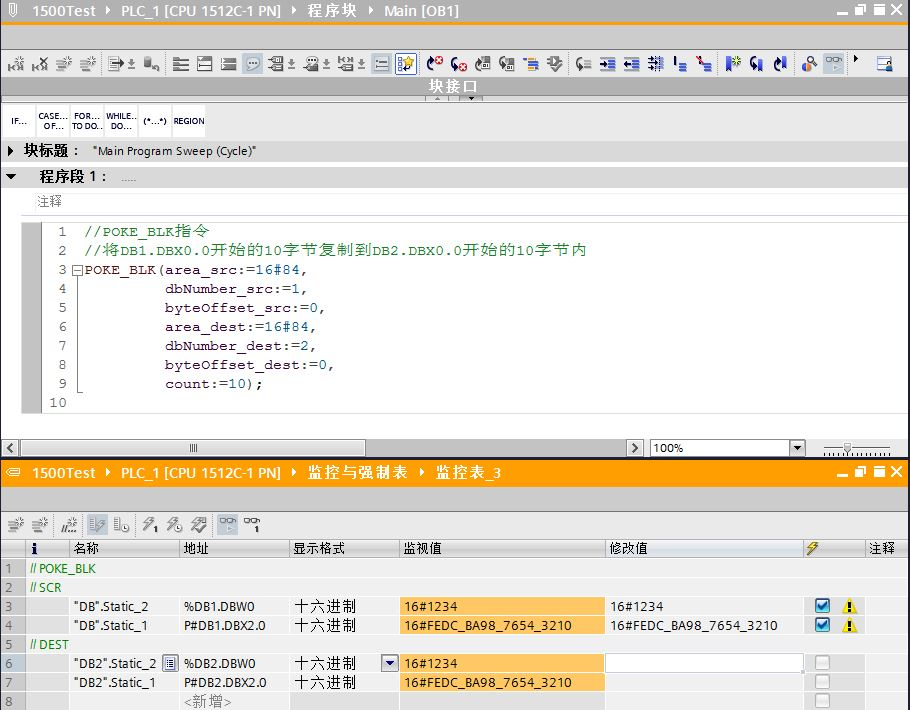This screenshot has width=910, height=710.
Task: Toggle monitor all glasses icon in watch table
Action: [228, 525]
